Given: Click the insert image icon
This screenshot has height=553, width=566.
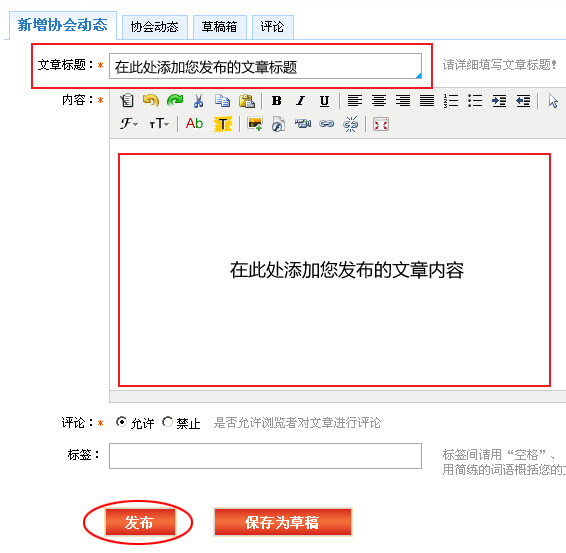Looking at the screenshot, I should [x=254, y=124].
